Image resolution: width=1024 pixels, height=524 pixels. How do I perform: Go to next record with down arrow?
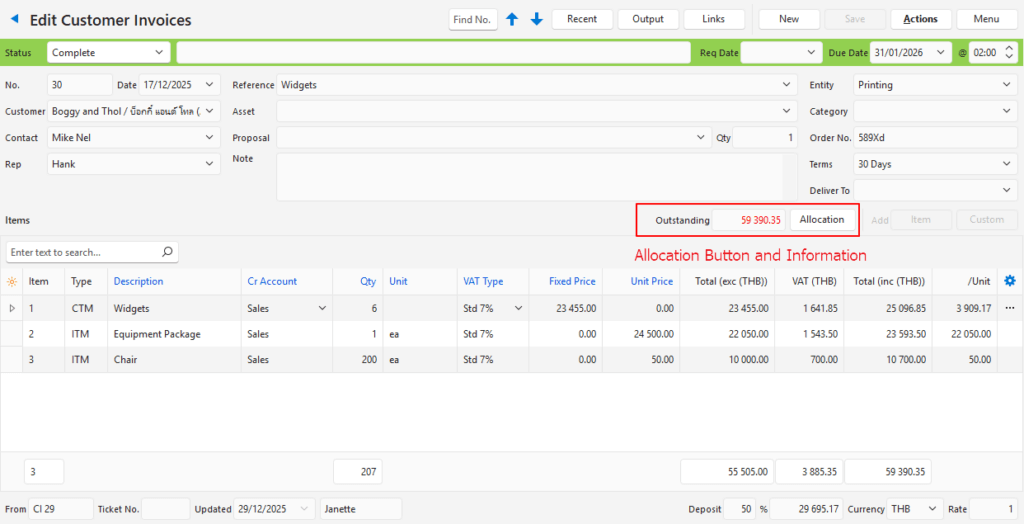[537, 19]
